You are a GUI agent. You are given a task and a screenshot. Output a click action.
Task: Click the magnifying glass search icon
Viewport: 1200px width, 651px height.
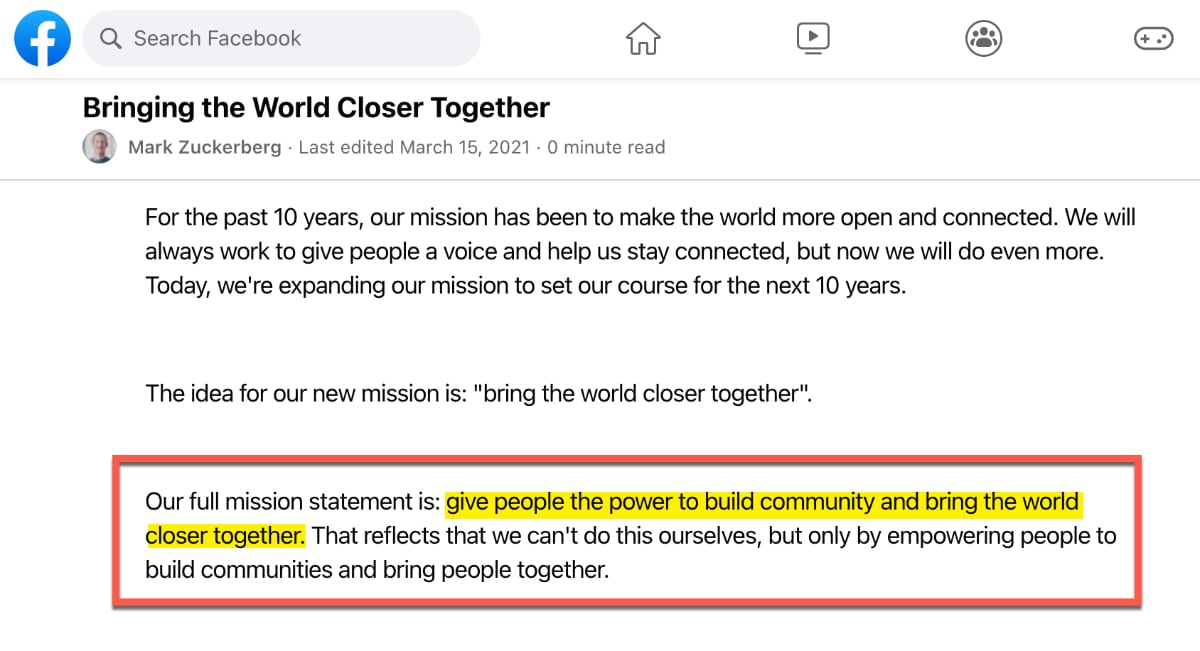click(111, 38)
